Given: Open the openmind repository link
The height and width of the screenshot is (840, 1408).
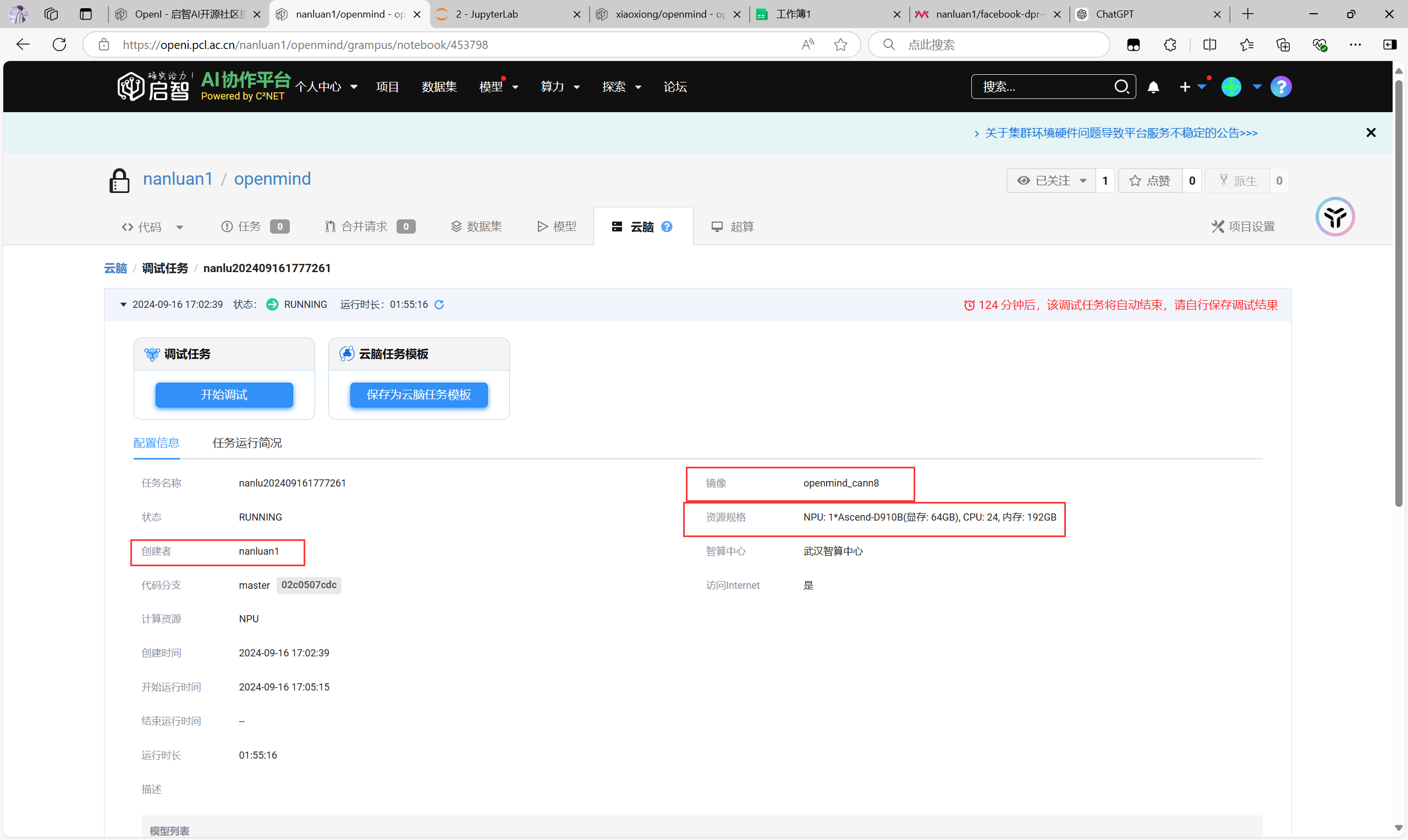Looking at the screenshot, I should 272,179.
